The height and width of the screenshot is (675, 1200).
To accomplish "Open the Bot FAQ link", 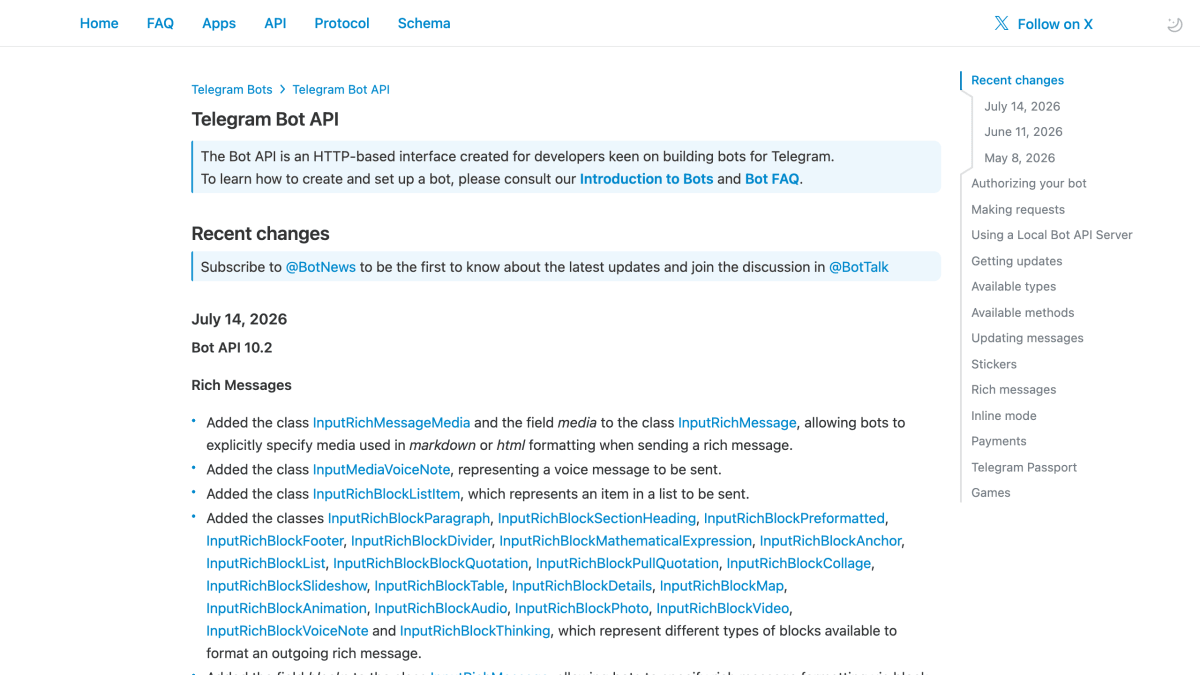I will point(772,179).
